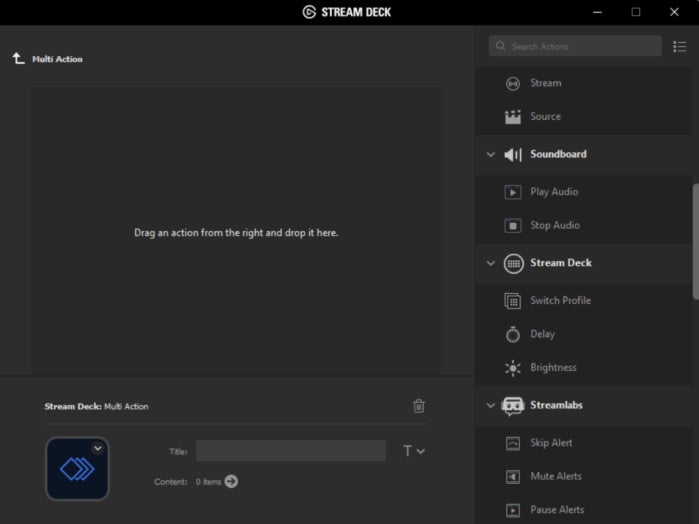Click the back arrow beside Multi Action
699x524 pixels.
[x=18, y=58]
